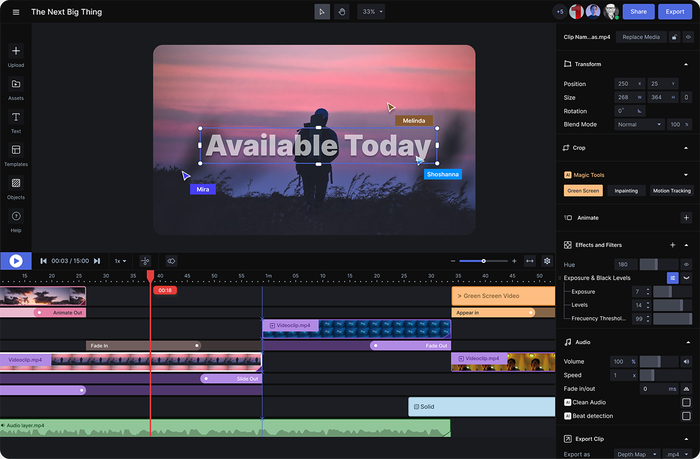Toggle visibility of the Hue effect
The height and width of the screenshot is (459, 700).
tap(686, 264)
